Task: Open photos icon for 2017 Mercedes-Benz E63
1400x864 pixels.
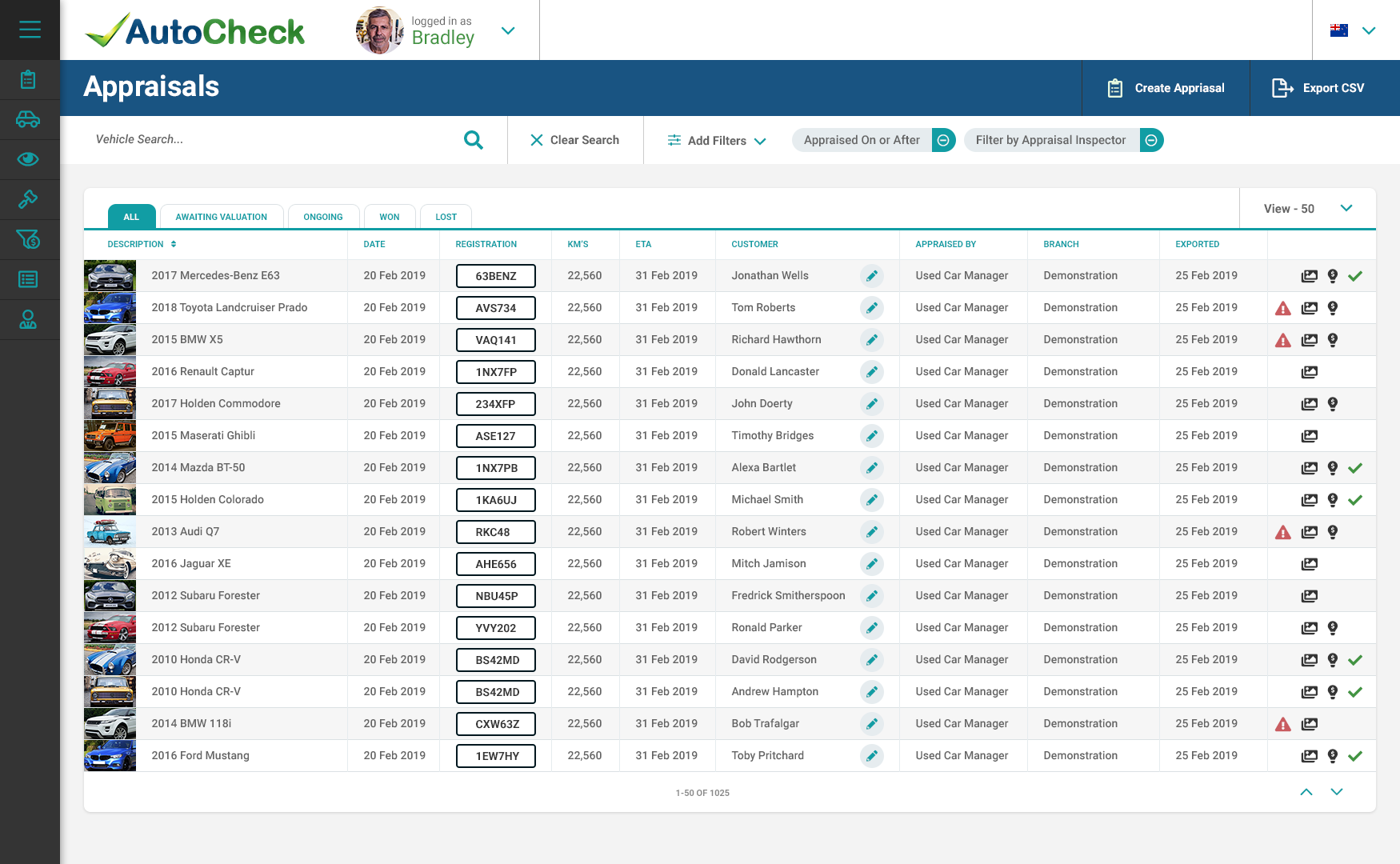Action: [1309, 276]
